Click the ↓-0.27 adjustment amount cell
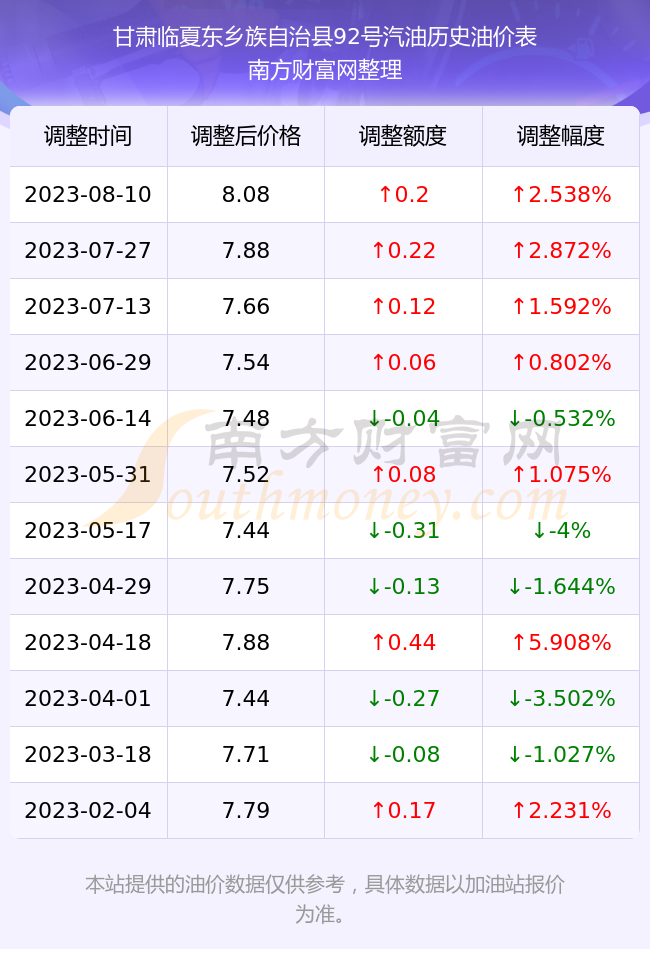Screen dimensions: 650x980 [x=403, y=698]
